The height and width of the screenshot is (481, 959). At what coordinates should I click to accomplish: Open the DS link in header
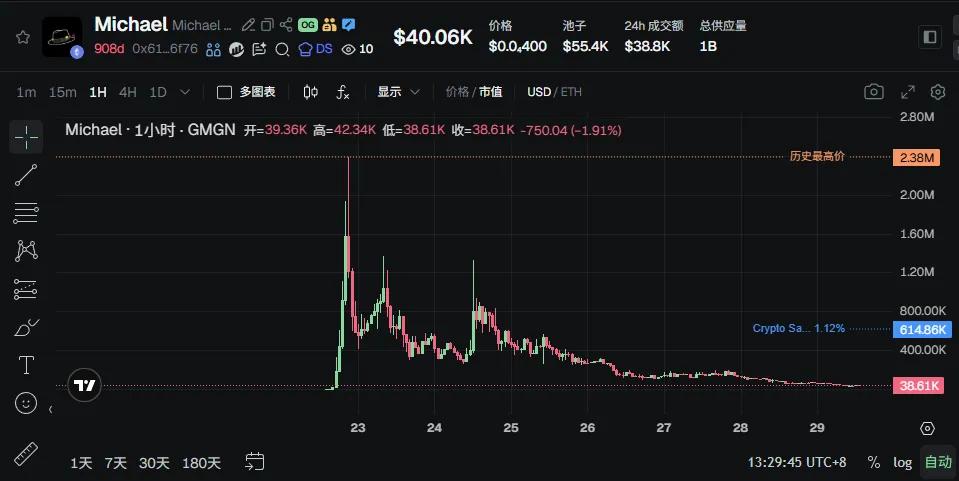pyautogui.click(x=315, y=49)
